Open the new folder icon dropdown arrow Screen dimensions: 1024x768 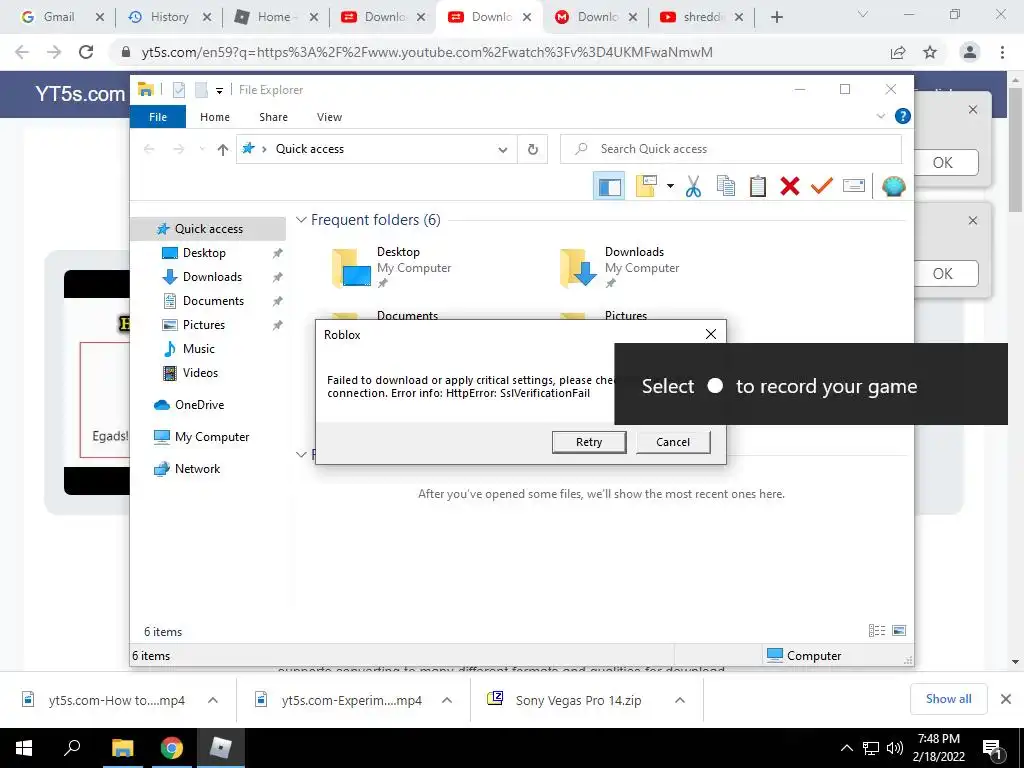pyautogui.click(x=670, y=186)
